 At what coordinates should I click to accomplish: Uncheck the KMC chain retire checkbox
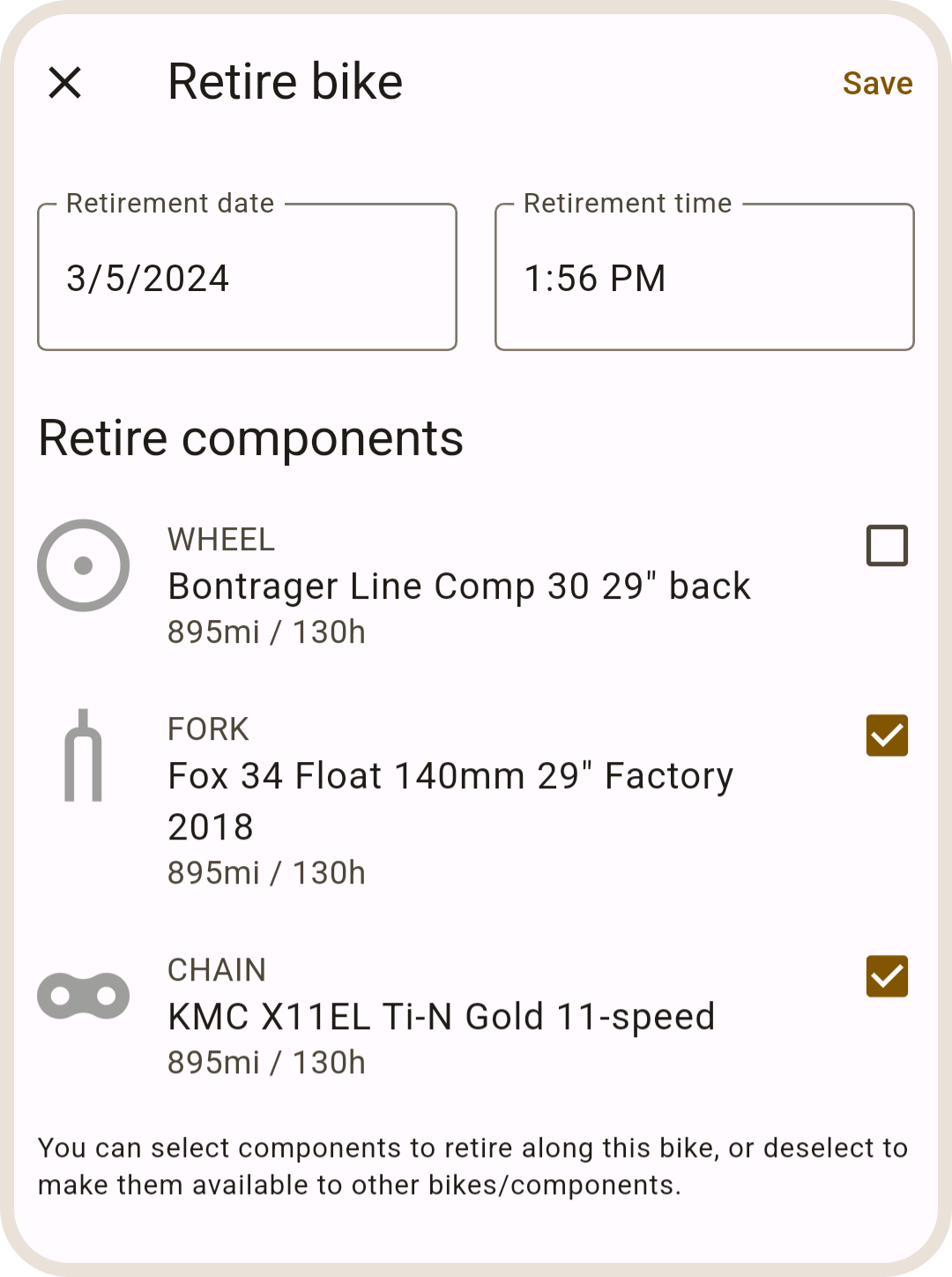coord(887,976)
